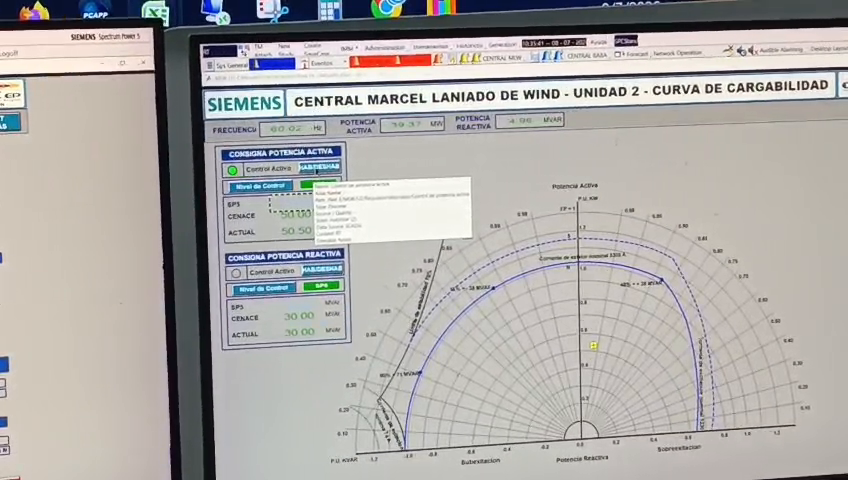Open the PCAPP desktop shortcut
Image resolution: width=848 pixels, height=480 pixels.
(x=96, y=10)
